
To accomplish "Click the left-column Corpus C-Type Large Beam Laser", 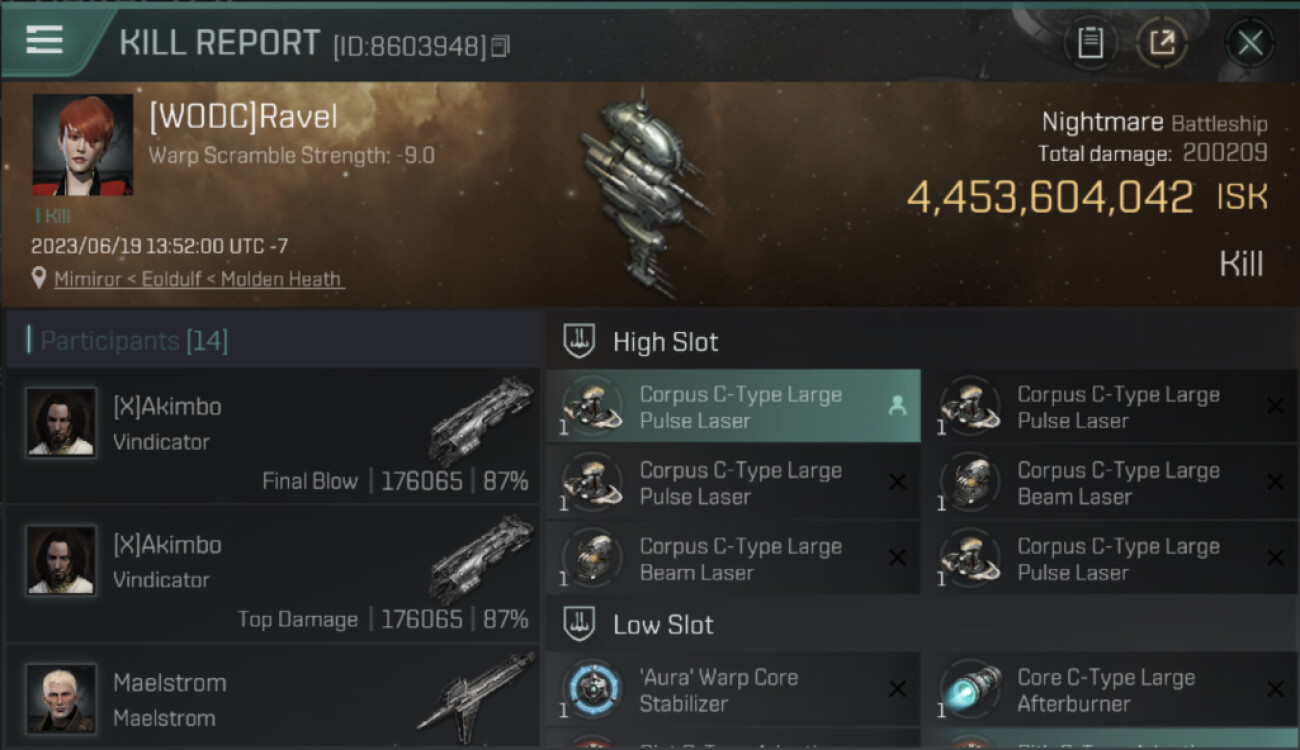I will click(733, 559).
